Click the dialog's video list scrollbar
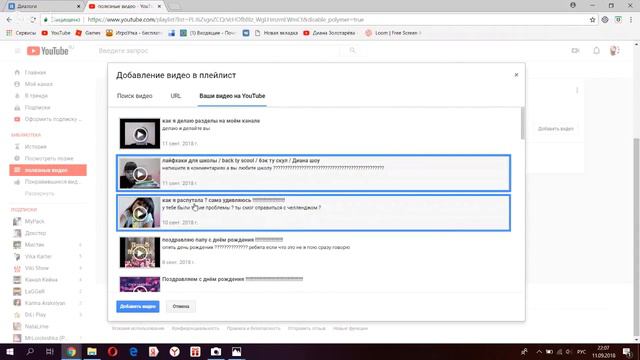Viewport: 640px width, 360px height. (x=523, y=123)
